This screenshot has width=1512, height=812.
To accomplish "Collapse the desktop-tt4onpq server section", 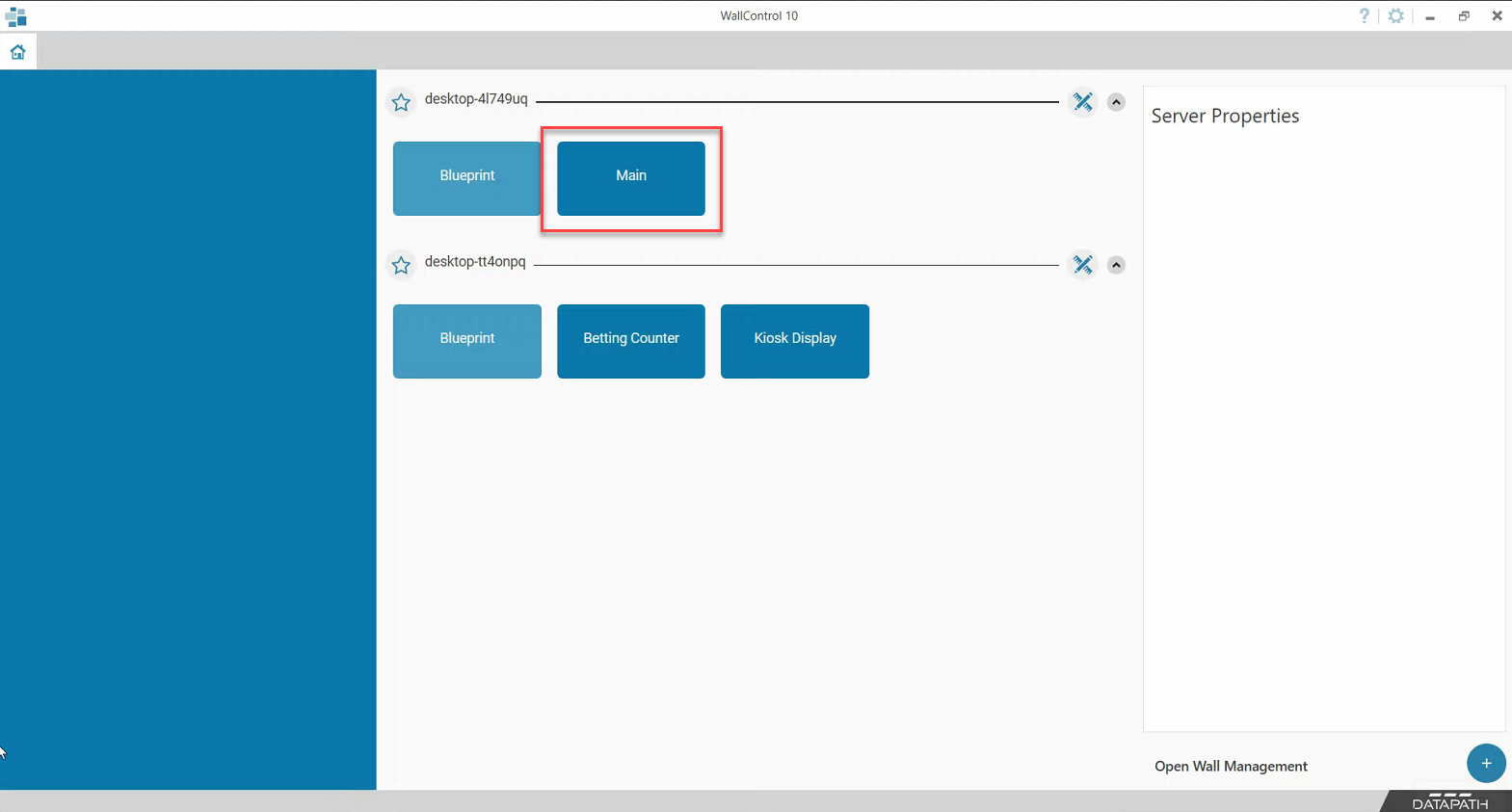I will click(x=1116, y=265).
